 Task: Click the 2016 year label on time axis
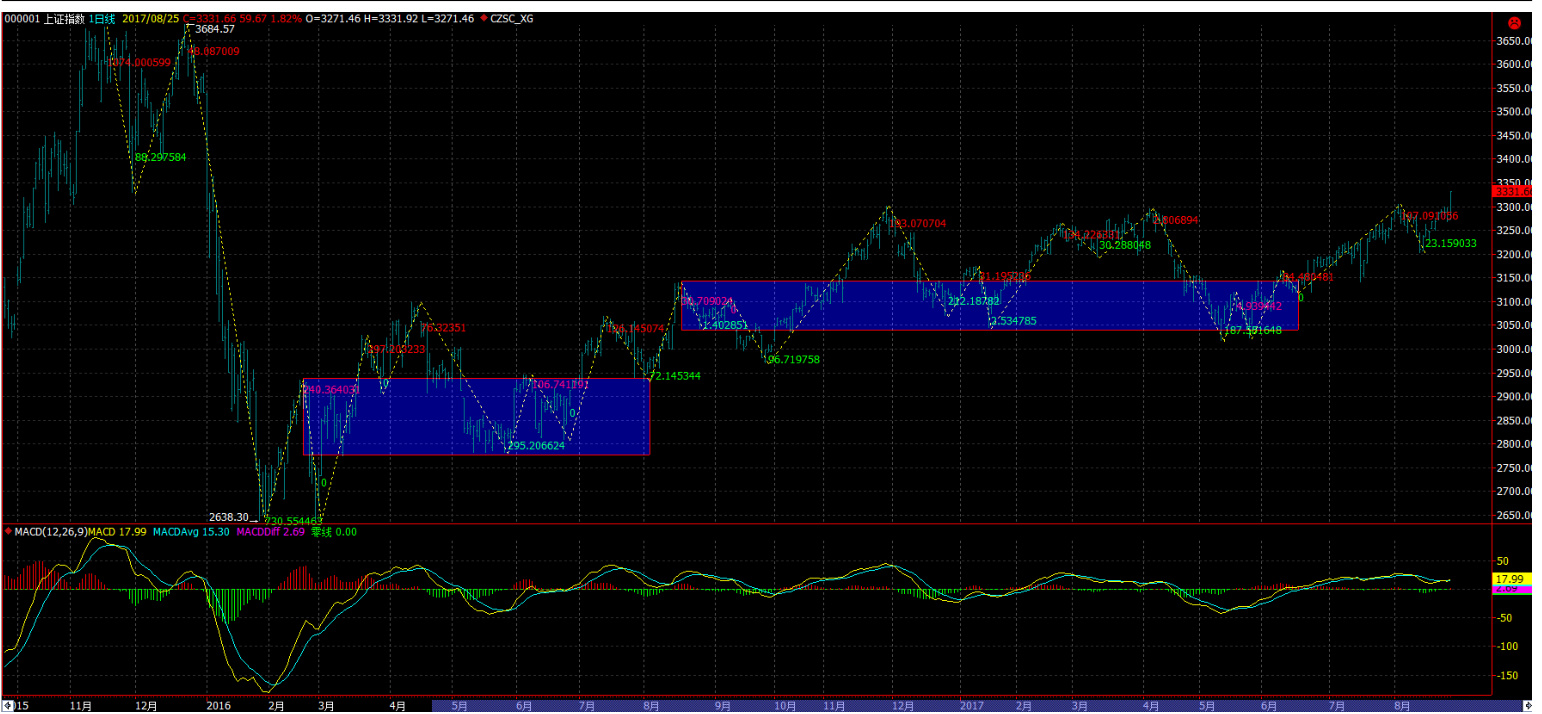218,705
